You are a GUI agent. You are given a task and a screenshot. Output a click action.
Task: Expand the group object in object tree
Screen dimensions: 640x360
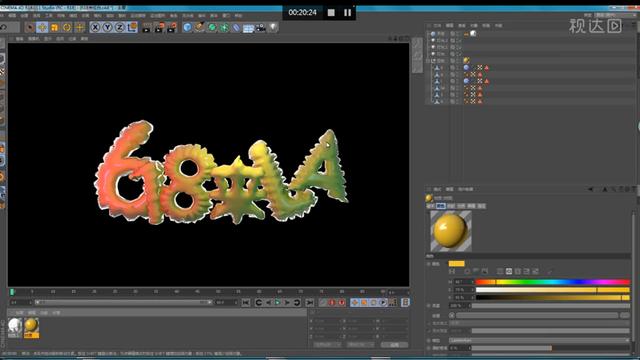click(x=428, y=61)
